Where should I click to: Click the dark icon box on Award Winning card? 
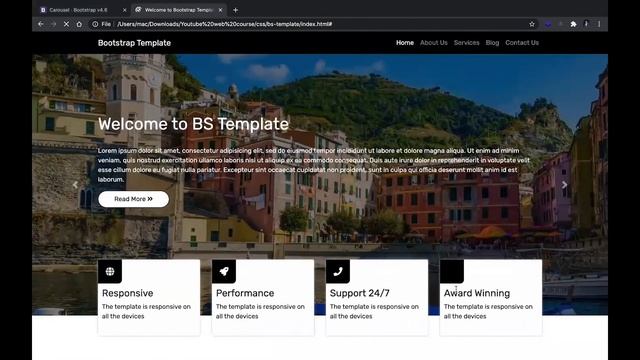pos(451,271)
